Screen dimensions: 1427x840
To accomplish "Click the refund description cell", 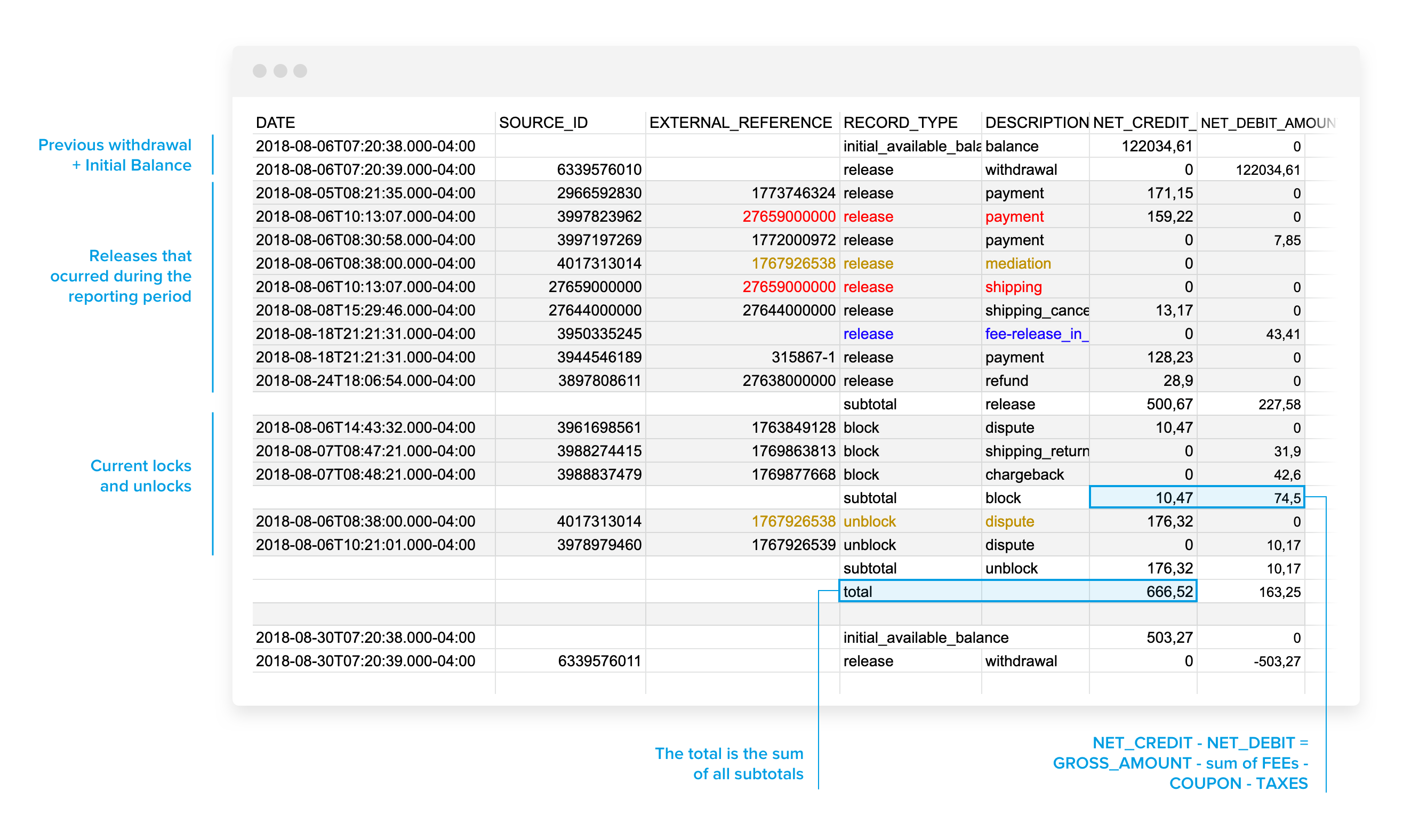I will (1006, 381).
